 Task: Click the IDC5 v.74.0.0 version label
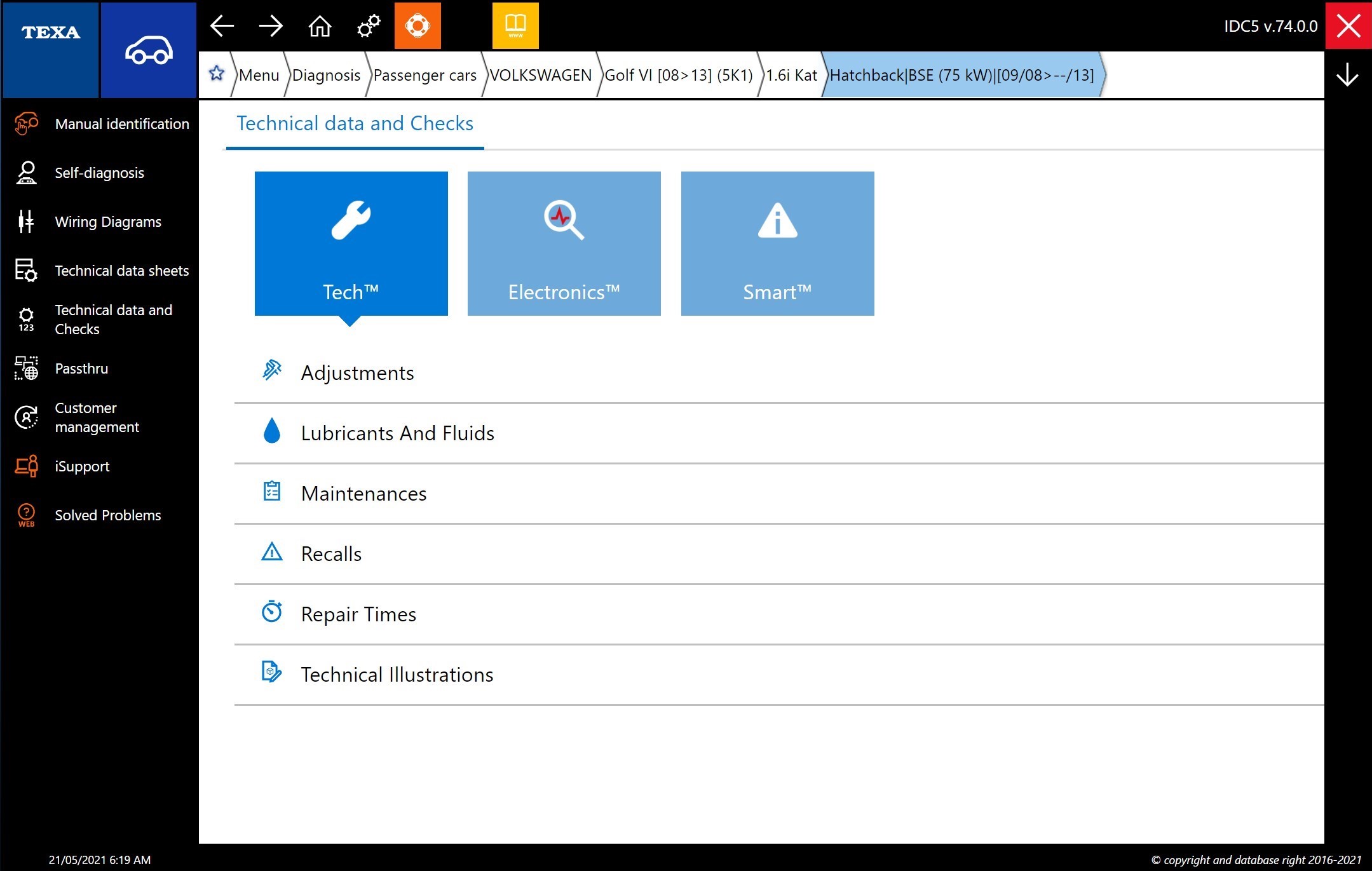pyautogui.click(x=1271, y=26)
